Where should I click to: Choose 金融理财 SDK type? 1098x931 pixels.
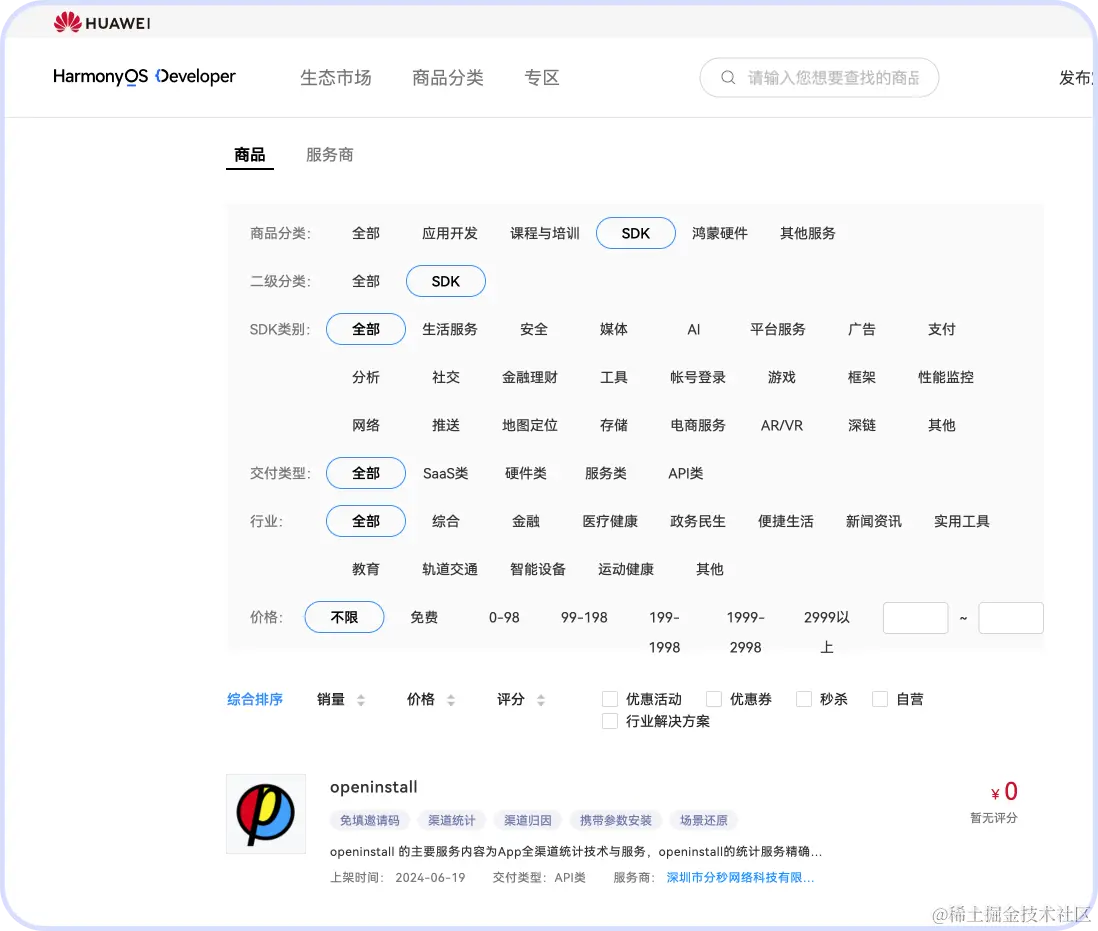coord(530,377)
